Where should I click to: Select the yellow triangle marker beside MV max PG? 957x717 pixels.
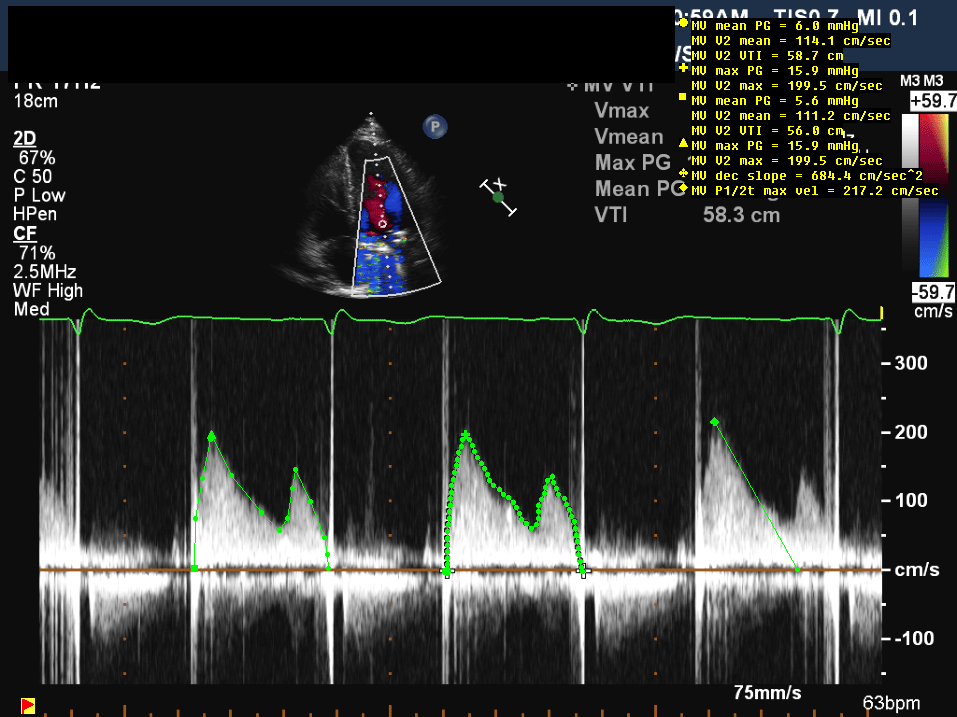click(682, 145)
